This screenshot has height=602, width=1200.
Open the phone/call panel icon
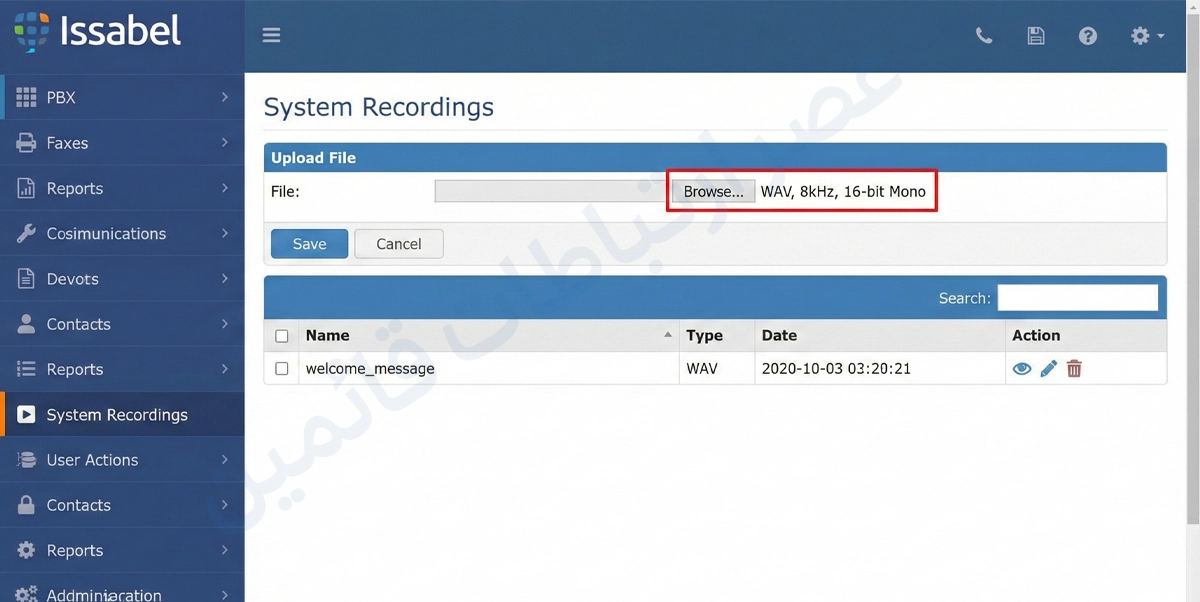983,35
